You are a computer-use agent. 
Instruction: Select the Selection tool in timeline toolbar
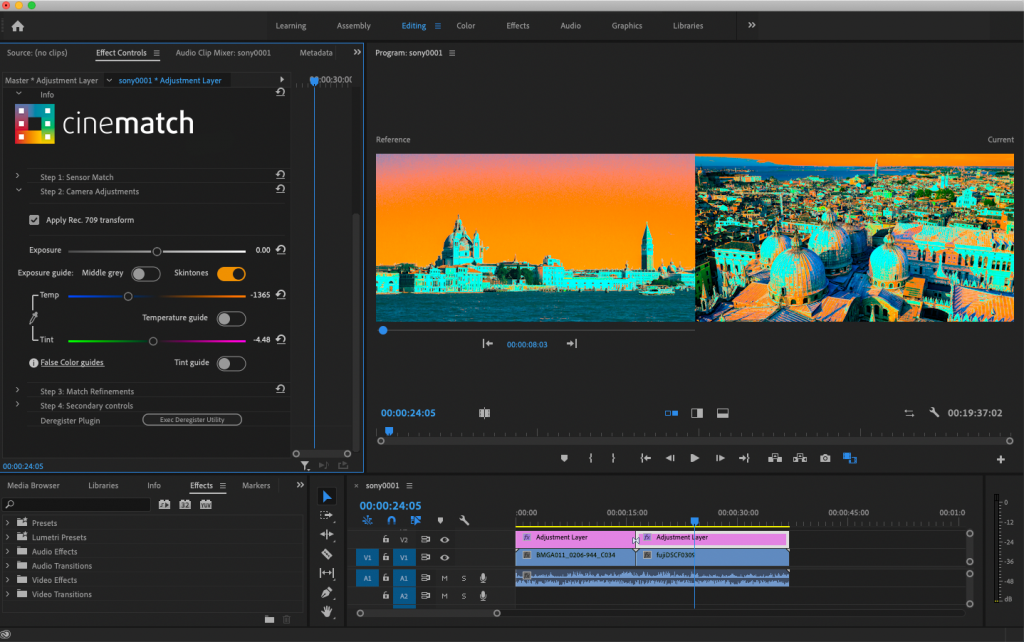[x=326, y=497]
